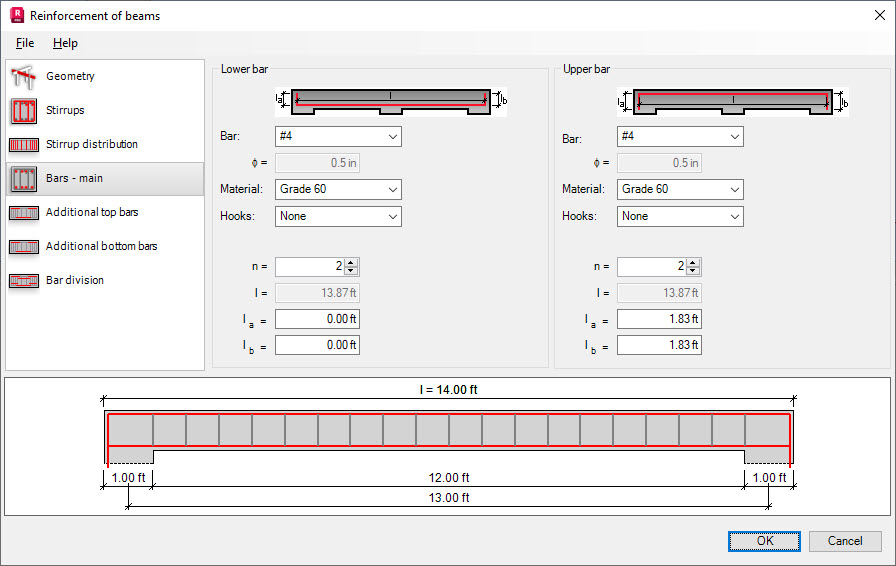This screenshot has width=896, height=566.
Task: Confirm with the OK button
Action: 764,541
